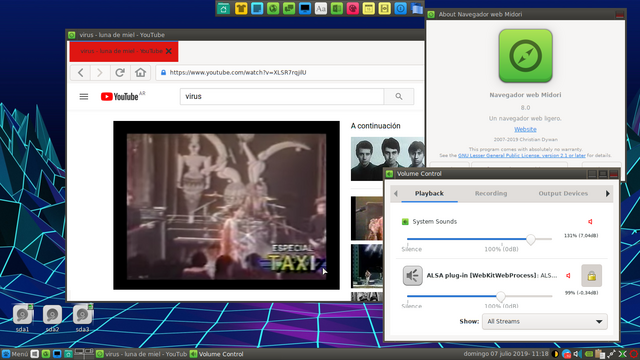Image resolution: width=640 pixels, height=360 pixels.
Task: Open the yellow archive manager icon in dock
Action: 384,8
